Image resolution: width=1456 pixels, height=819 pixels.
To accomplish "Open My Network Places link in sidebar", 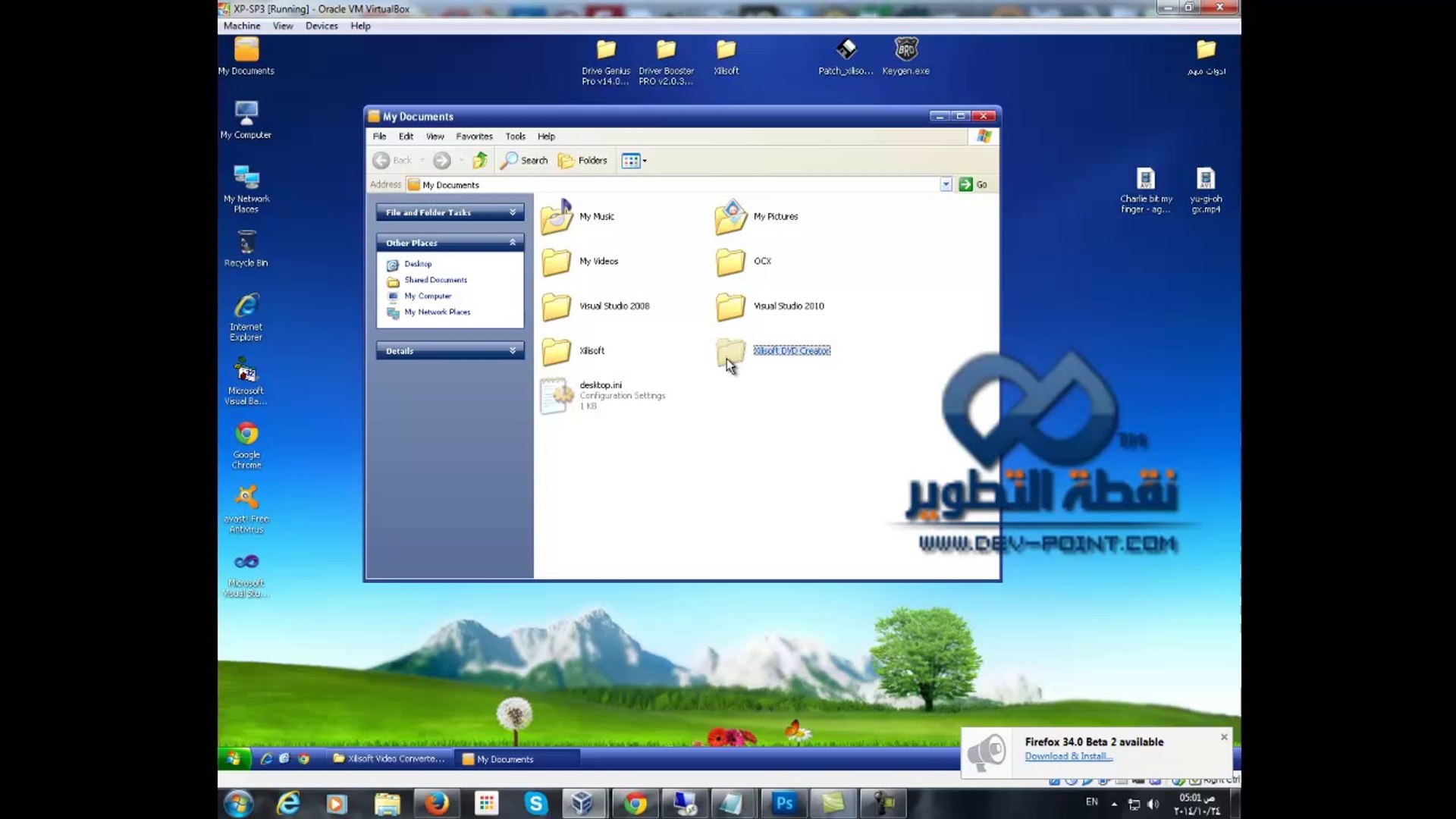I will (x=437, y=312).
